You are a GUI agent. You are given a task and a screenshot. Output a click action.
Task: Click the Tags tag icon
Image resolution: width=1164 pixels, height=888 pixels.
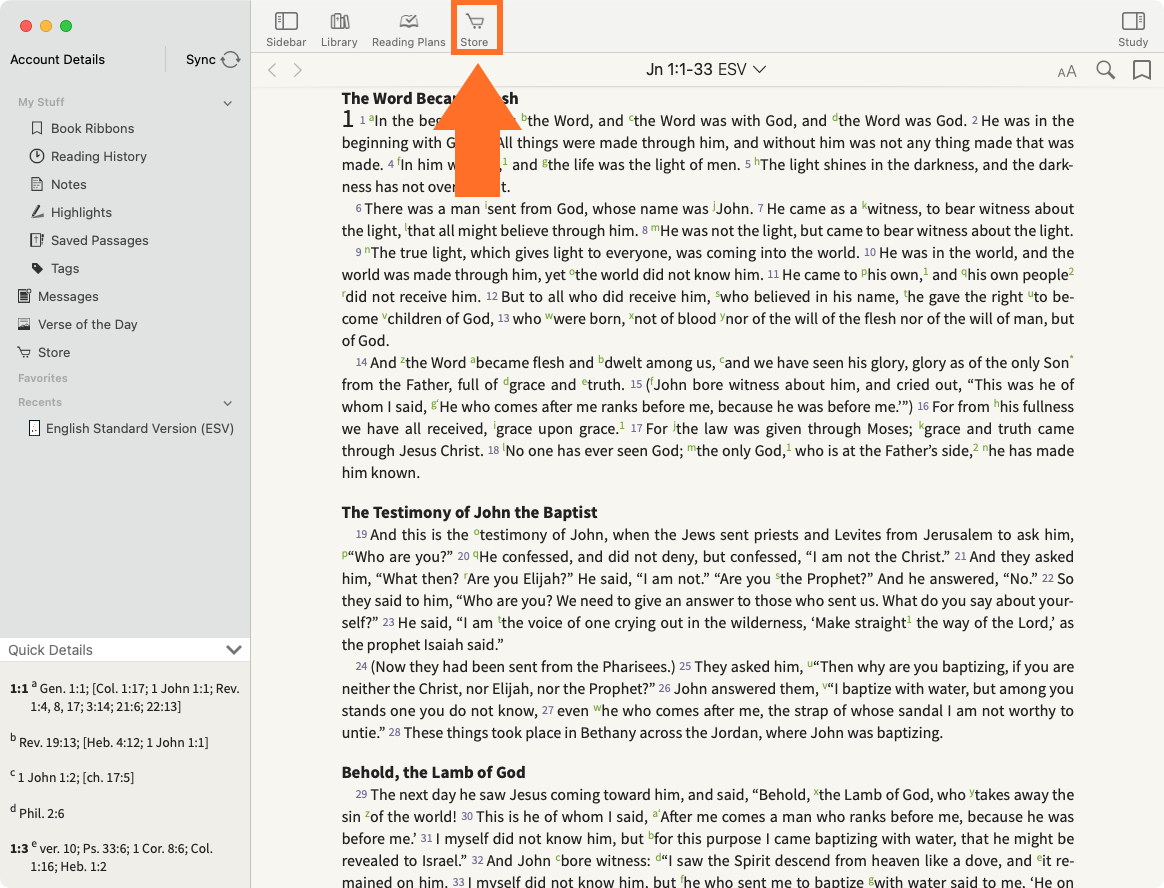click(37, 268)
